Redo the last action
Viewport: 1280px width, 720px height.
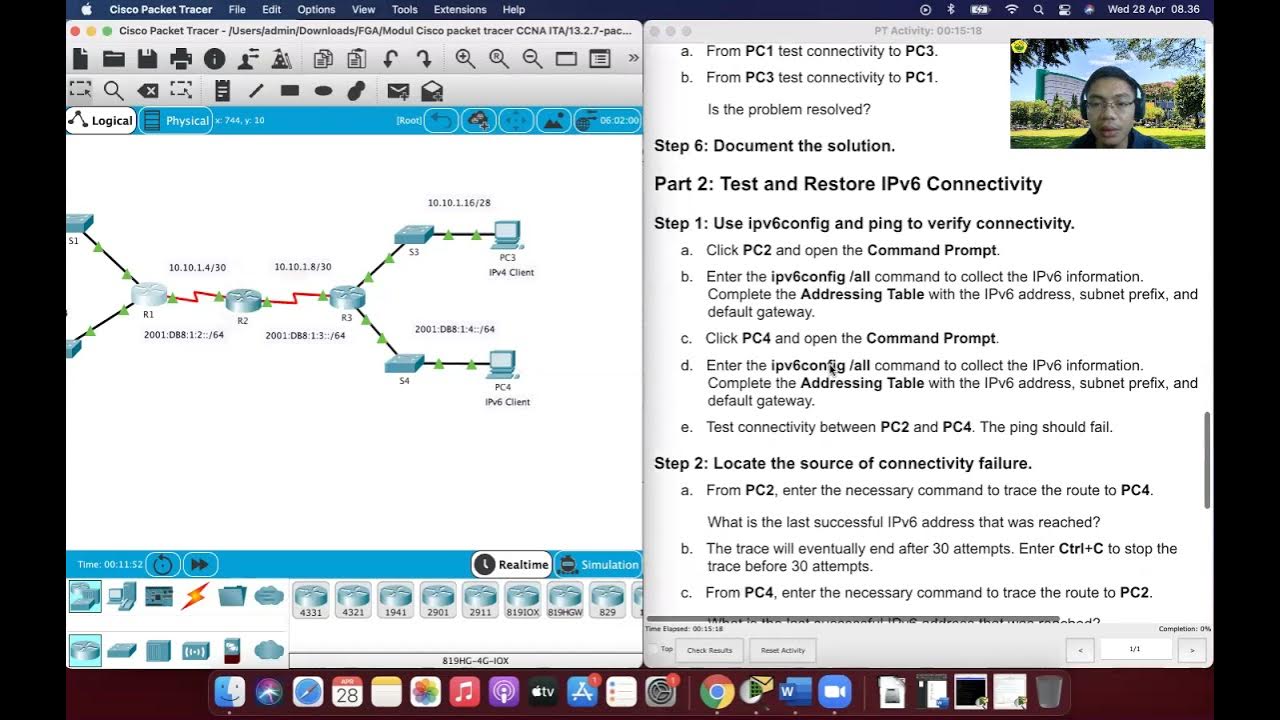point(424,59)
